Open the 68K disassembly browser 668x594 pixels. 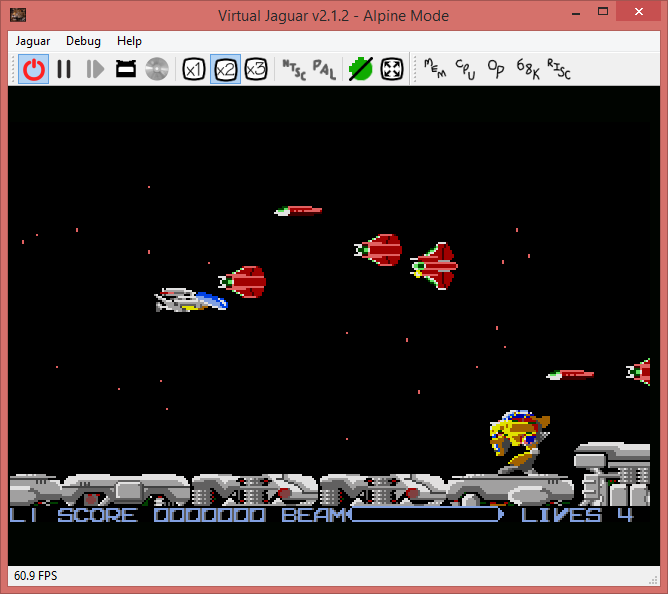point(527,69)
